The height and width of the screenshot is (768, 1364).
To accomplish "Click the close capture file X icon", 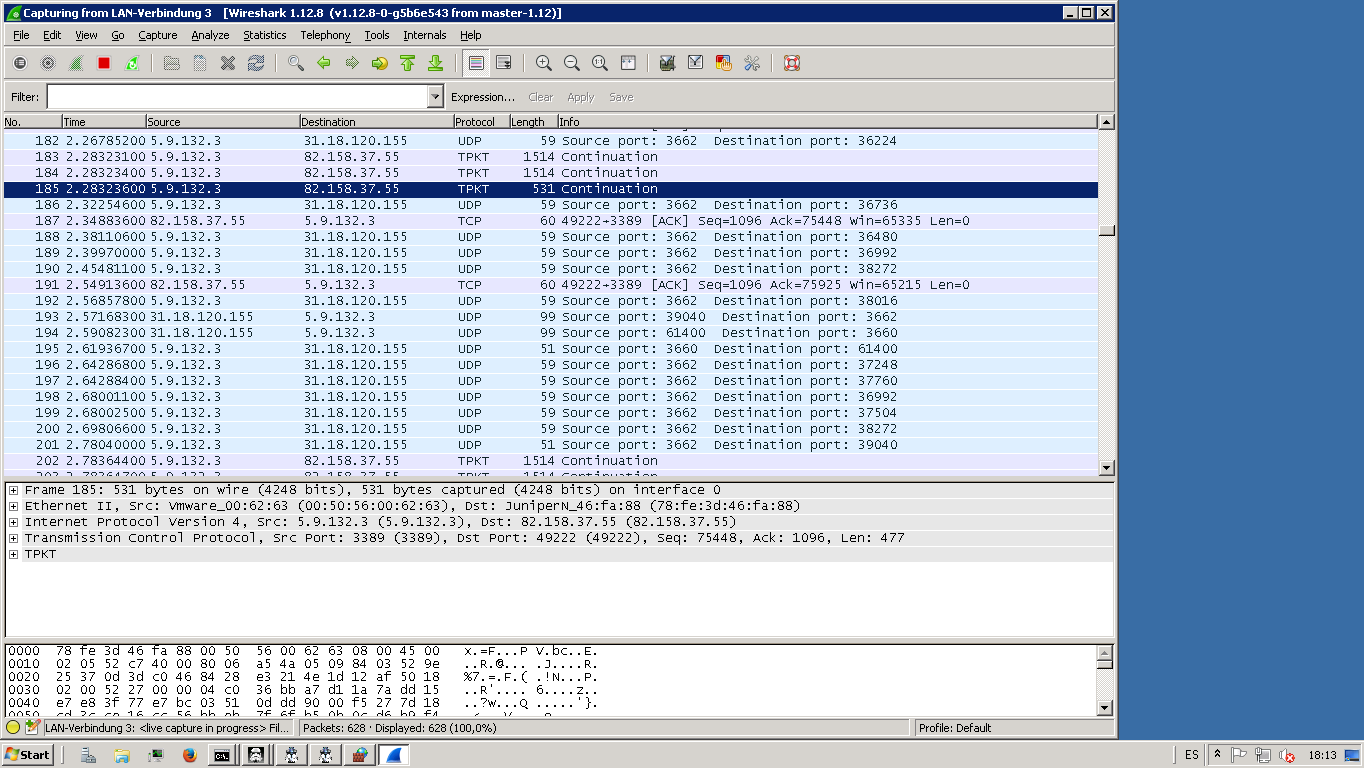I will 228,63.
